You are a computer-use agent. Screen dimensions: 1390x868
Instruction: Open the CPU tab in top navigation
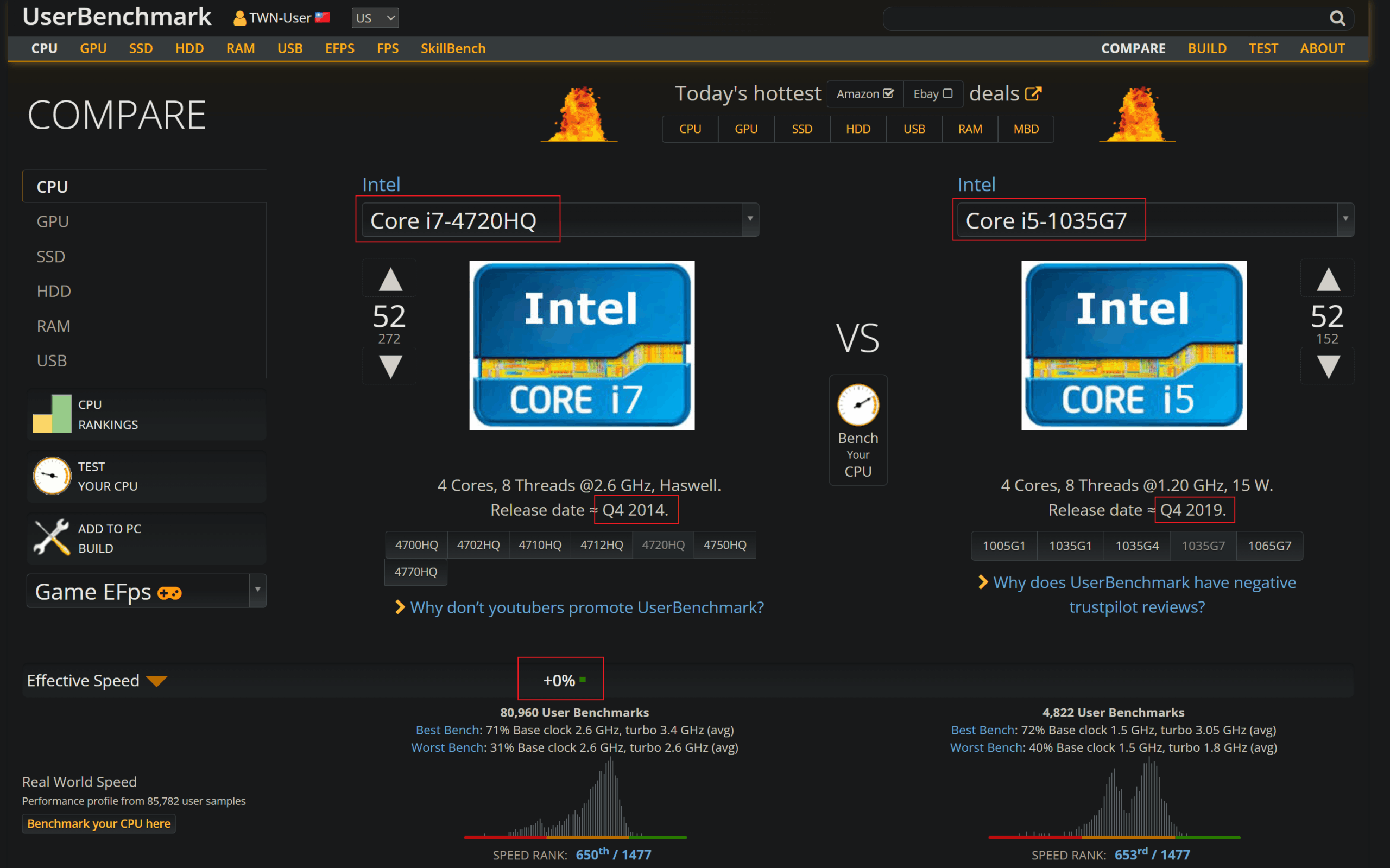click(44, 48)
